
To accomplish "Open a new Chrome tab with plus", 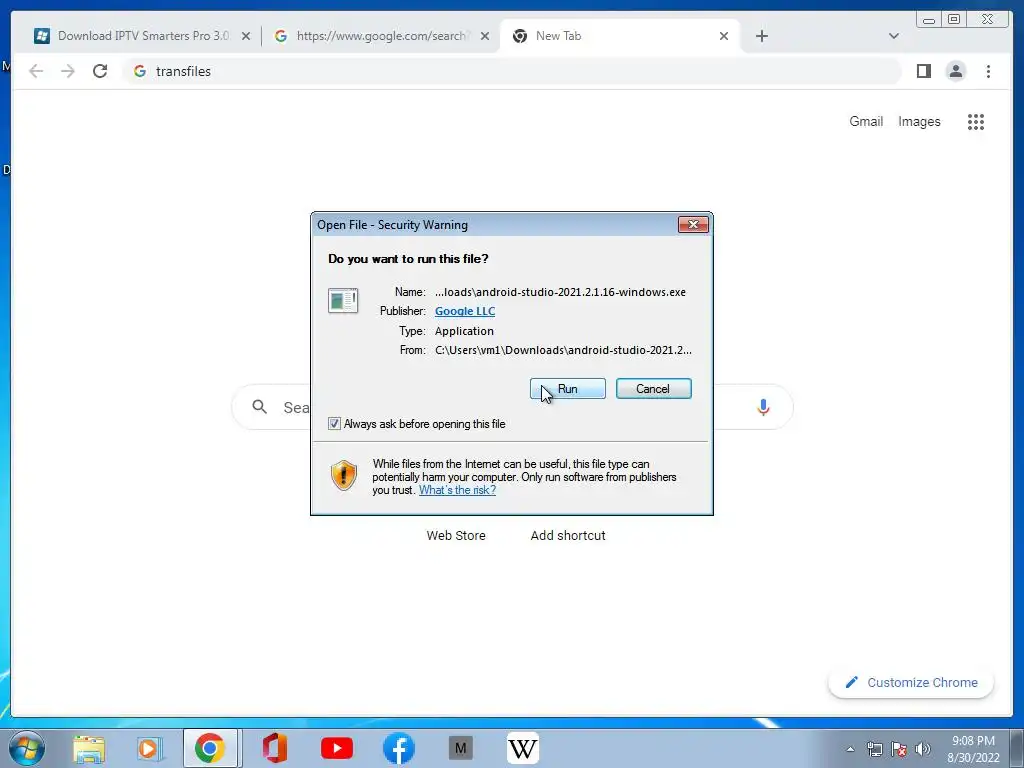I will coord(761,37).
